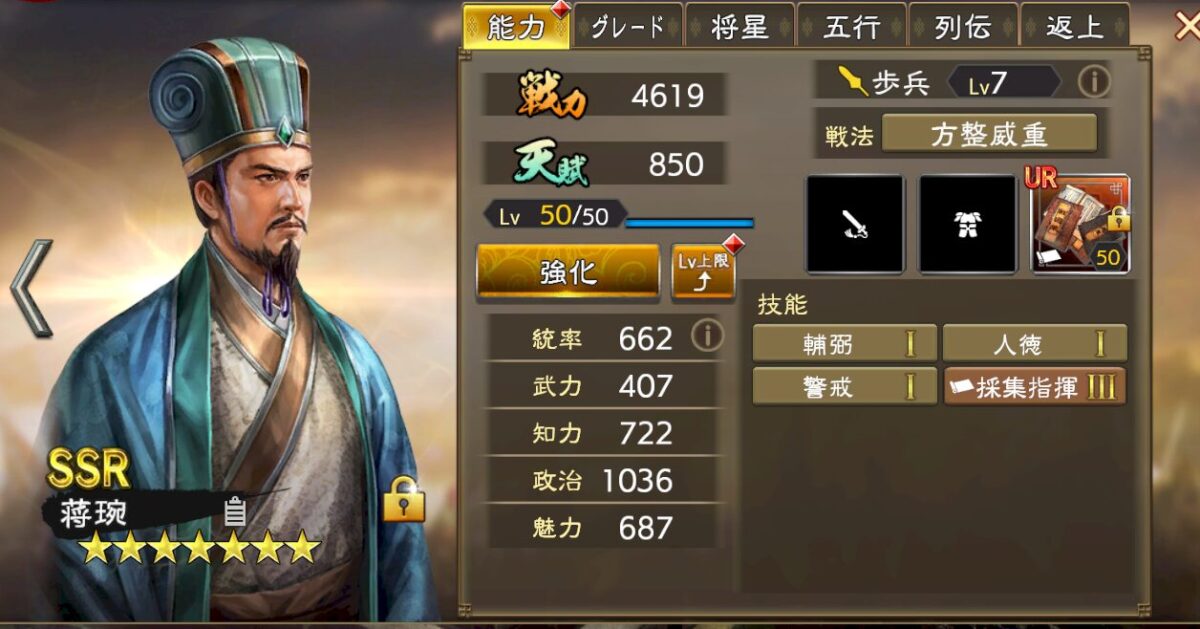Select the 五行 tab
Viewport: 1200px width, 629px height.
pyautogui.click(x=852, y=26)
